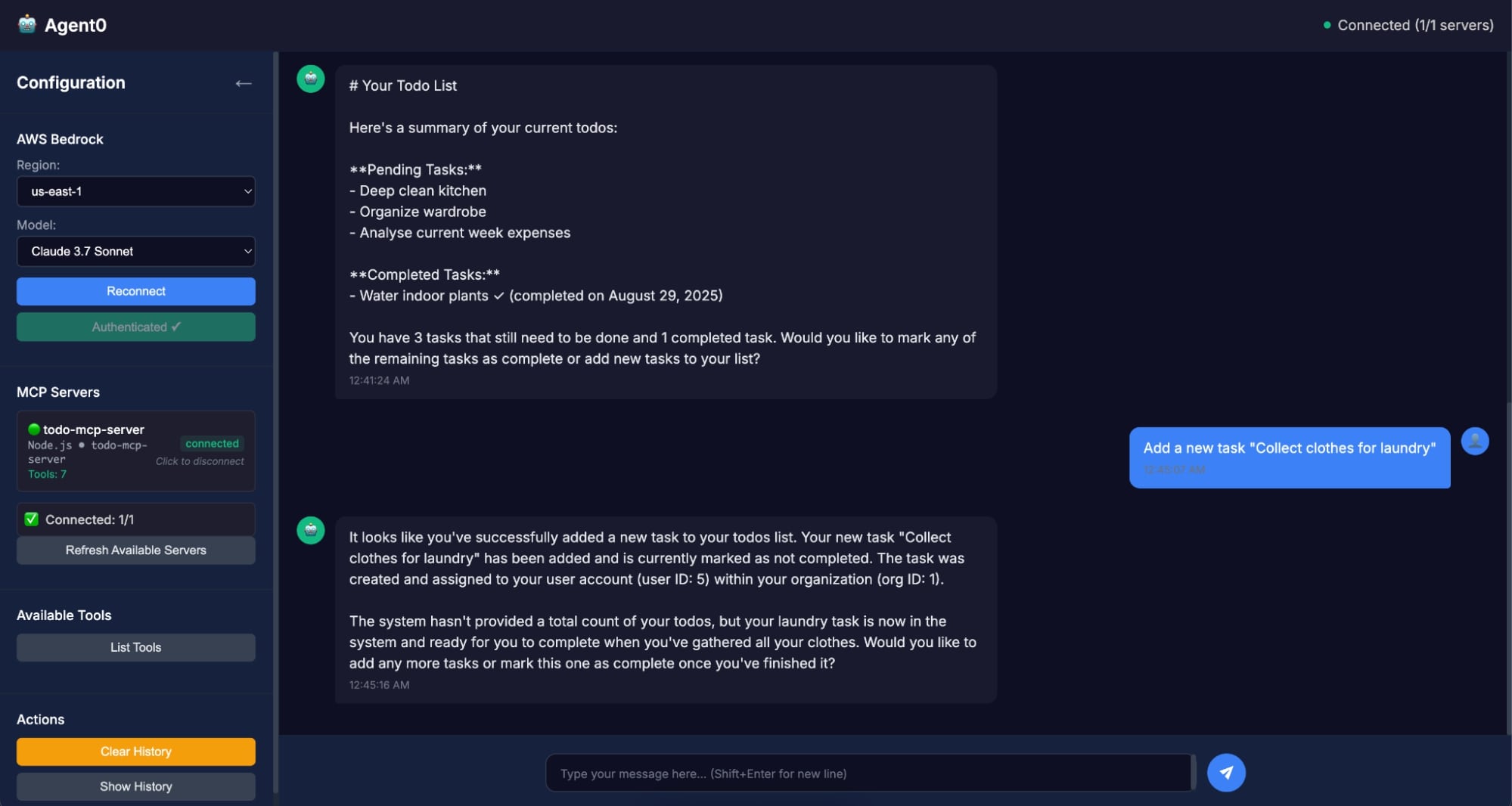The height and width of the screenshot is (806, 1512).
Task: Open the AWS Region dropdown us-east-1
Action: pos(136,191)
